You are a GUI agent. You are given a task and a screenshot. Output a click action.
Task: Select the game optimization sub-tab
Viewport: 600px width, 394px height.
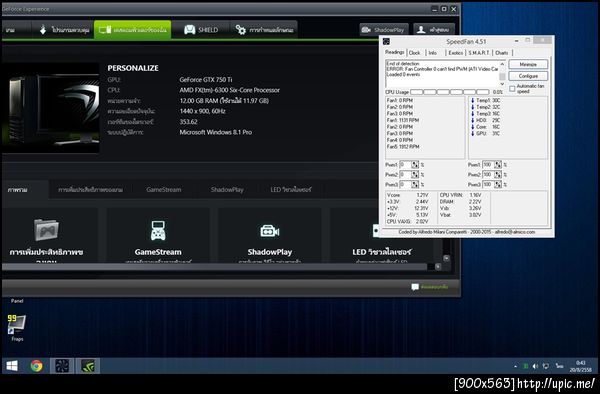(90, 189)
